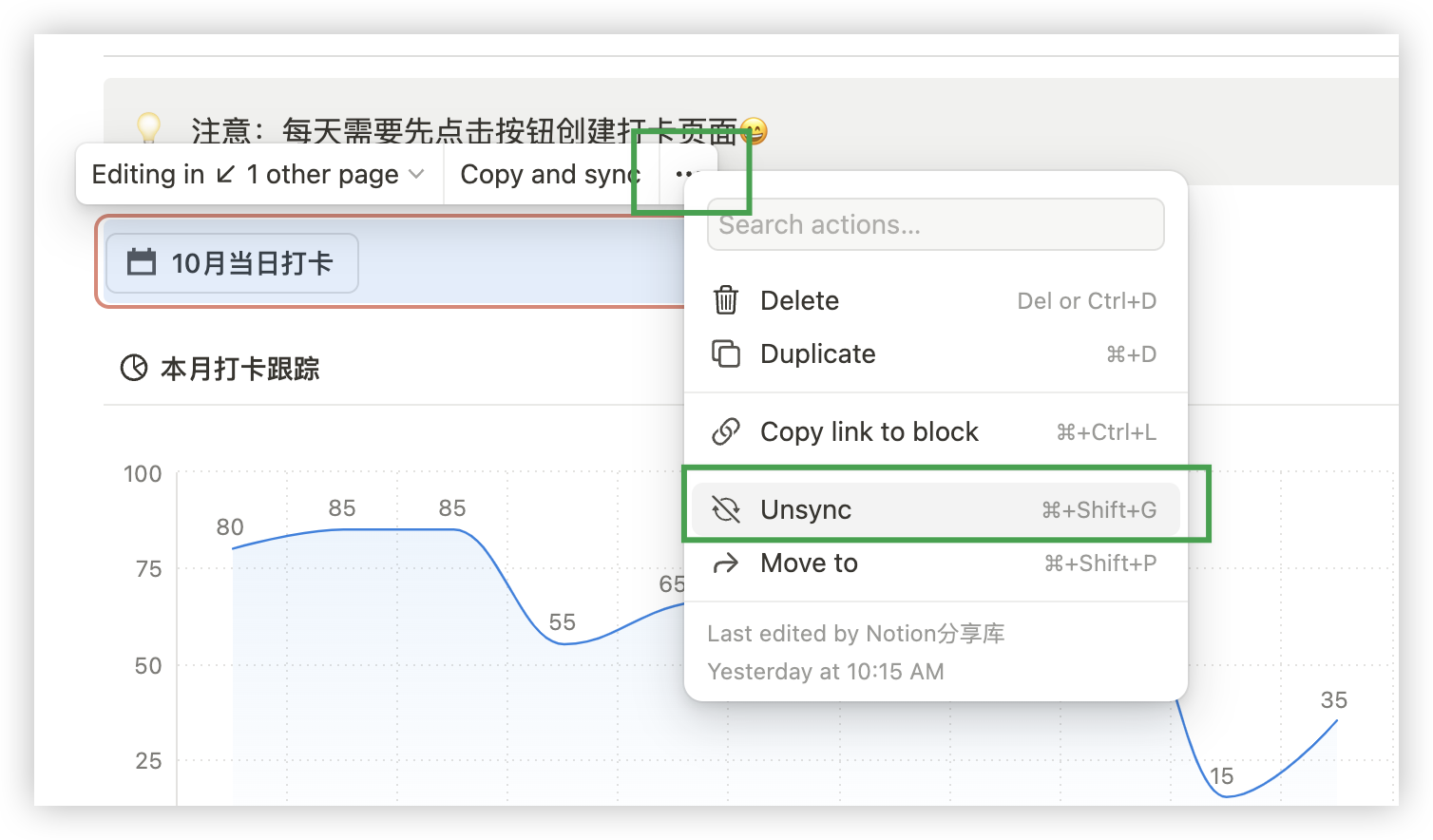Expand the 'Editing in 1 other page' dropdown
Screen dimensions: 1433x840
pos(258,174)
